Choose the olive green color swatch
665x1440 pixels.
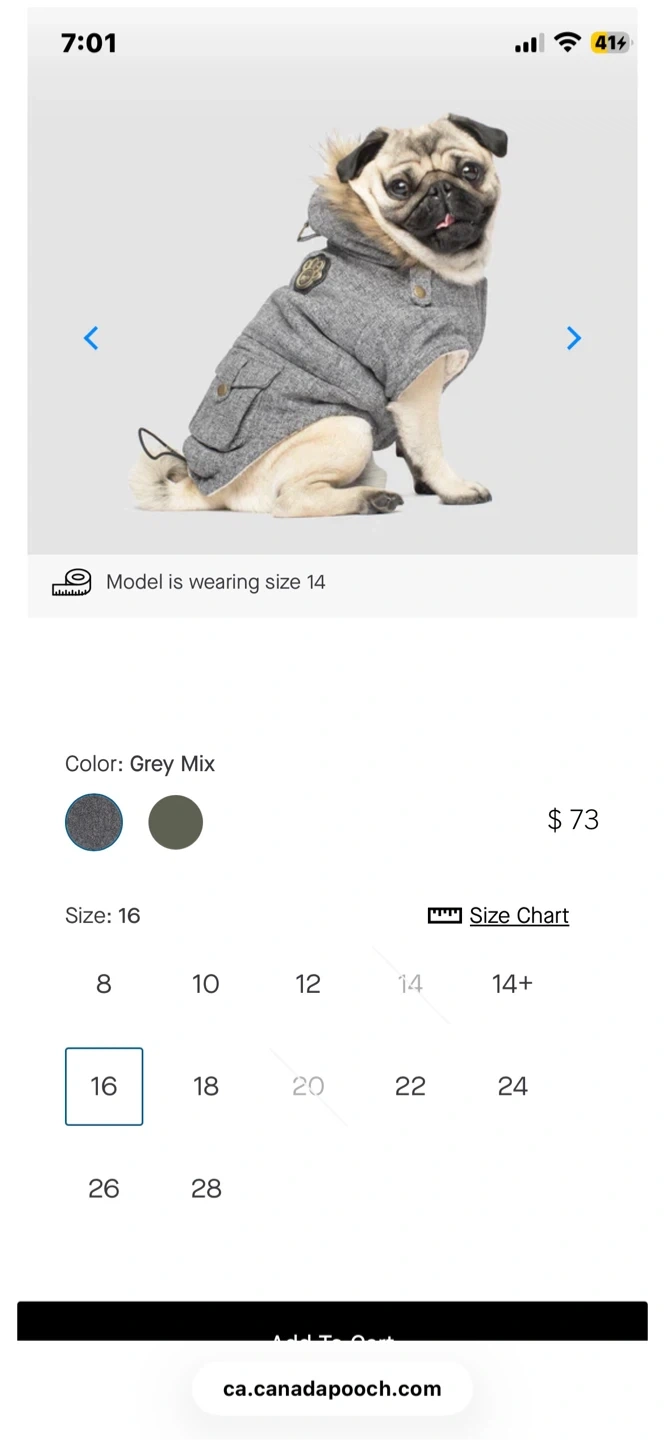click(x=176, y=822)
